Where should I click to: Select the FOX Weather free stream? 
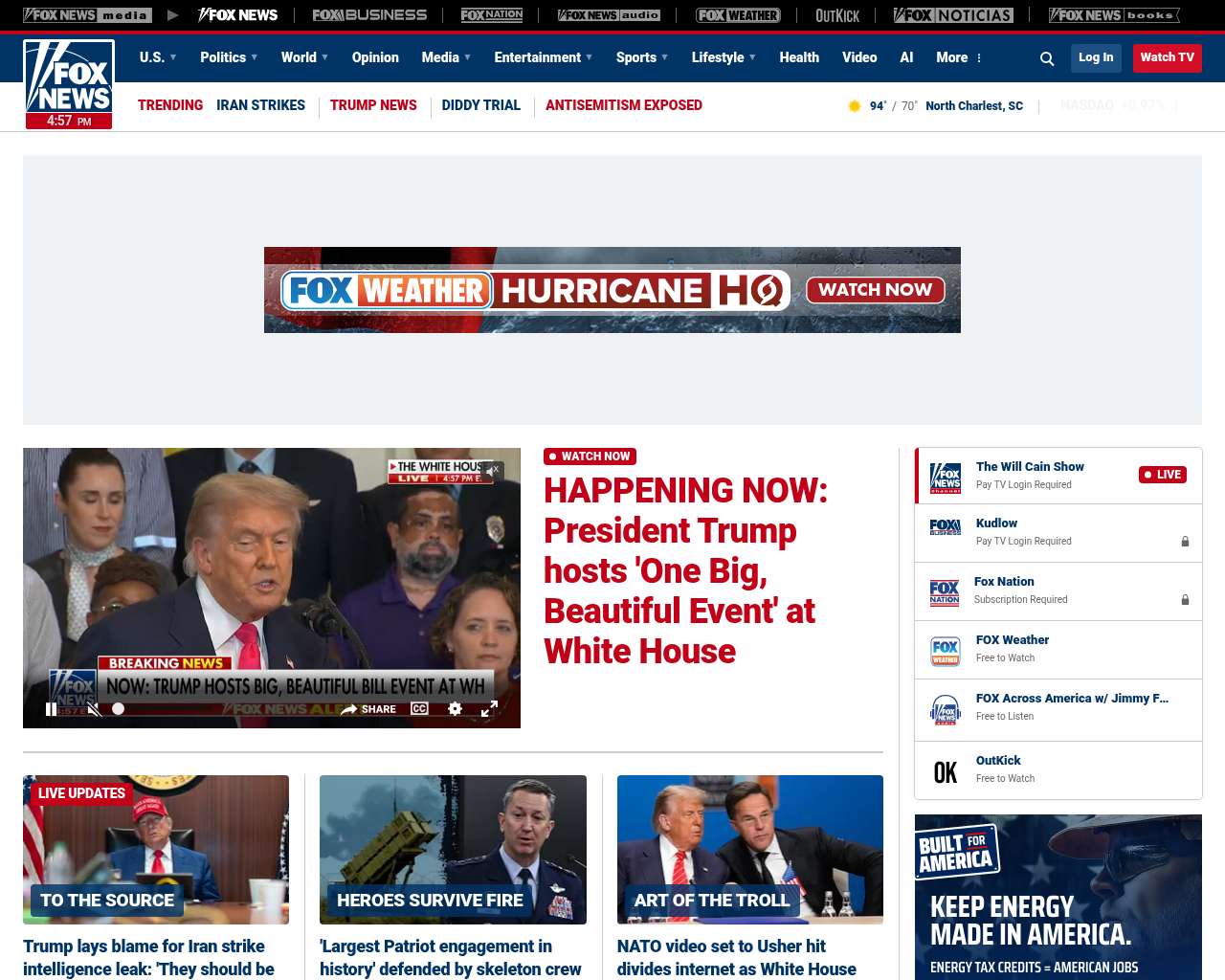tap(1058, 650)
